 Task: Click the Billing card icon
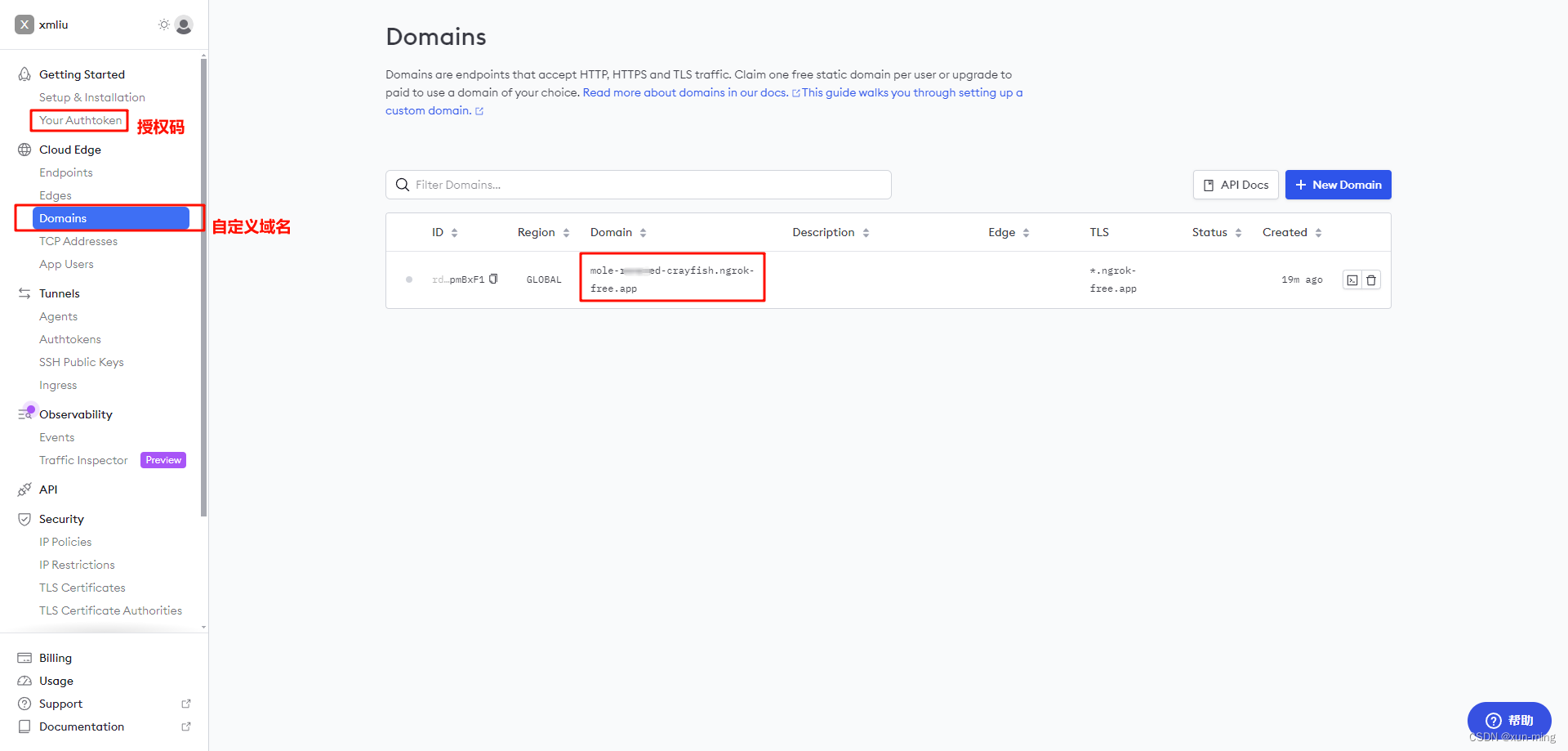click(x=24, y=658)
